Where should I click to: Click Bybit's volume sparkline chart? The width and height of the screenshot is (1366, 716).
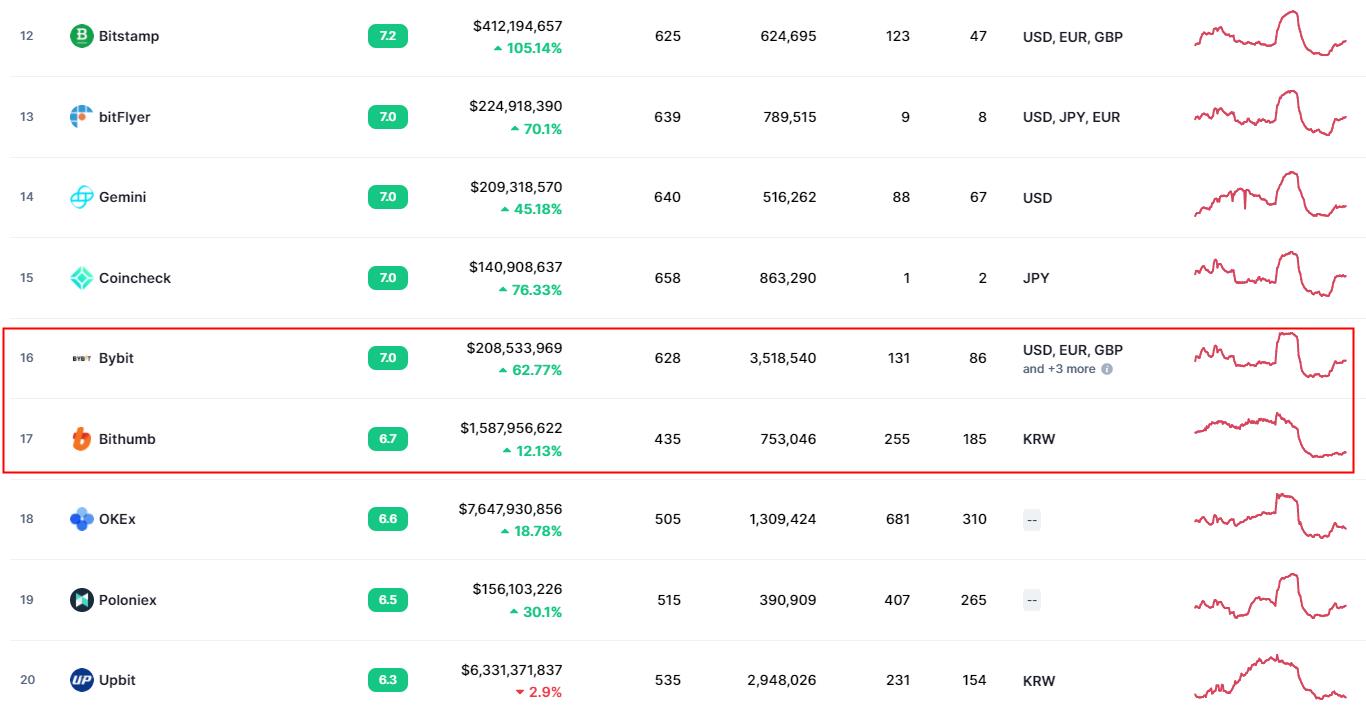click(1271, 355)
